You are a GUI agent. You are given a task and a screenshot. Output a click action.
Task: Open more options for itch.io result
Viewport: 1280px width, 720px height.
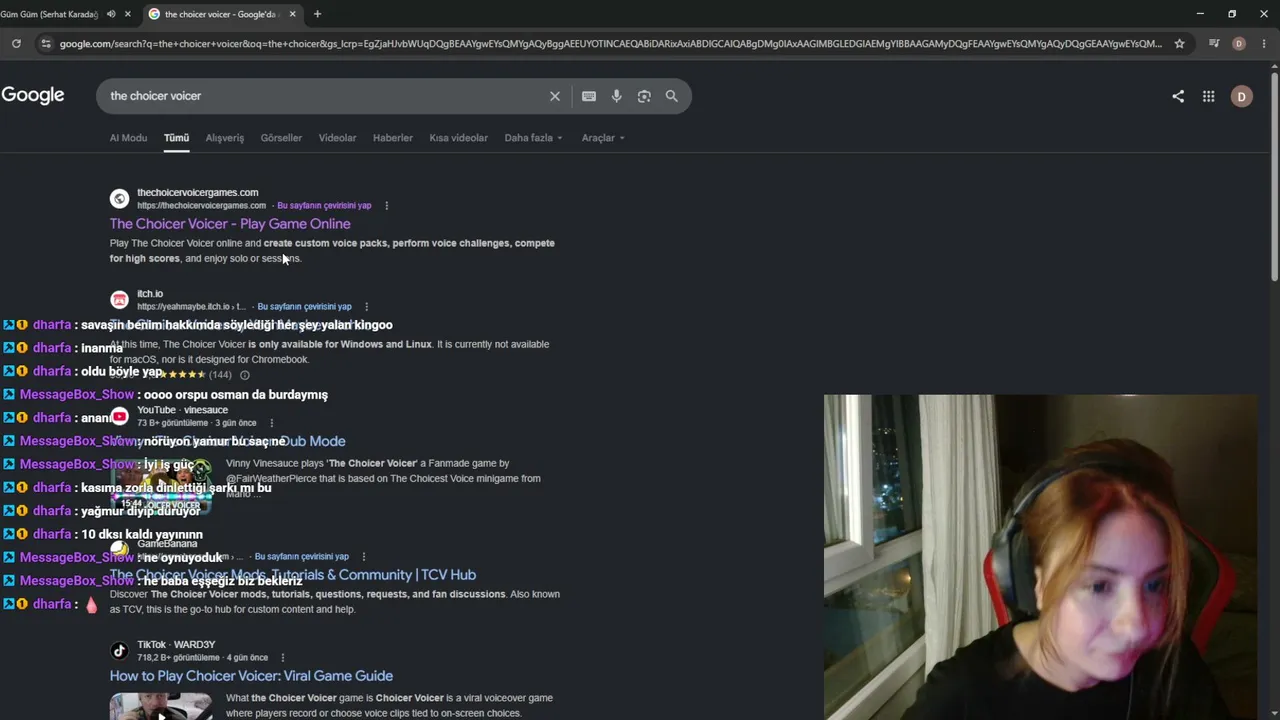click(366, 307)
